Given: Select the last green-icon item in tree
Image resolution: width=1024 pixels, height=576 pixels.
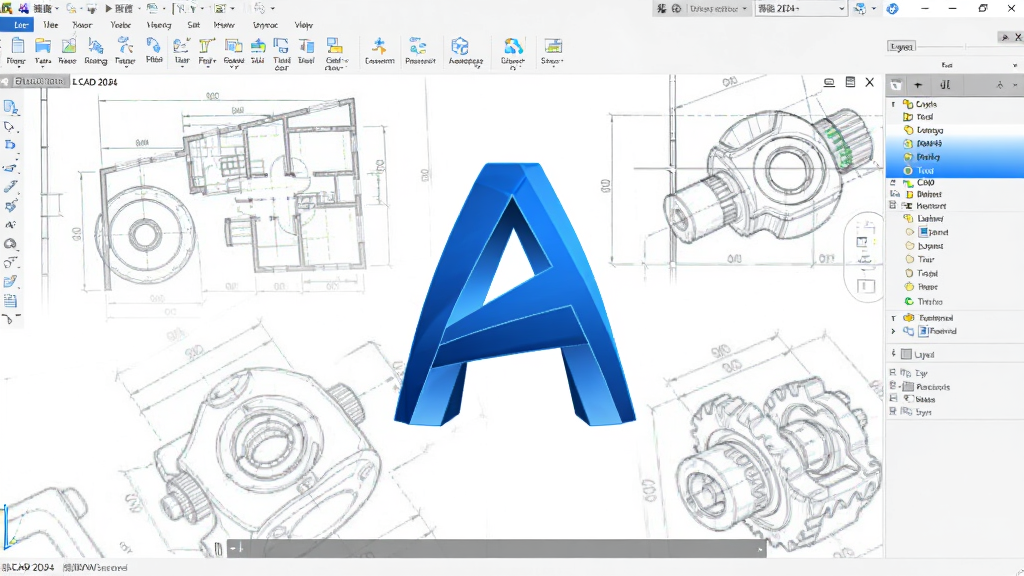Looking at the screenshot, I should pyautogui.click(x=955, y=302).
